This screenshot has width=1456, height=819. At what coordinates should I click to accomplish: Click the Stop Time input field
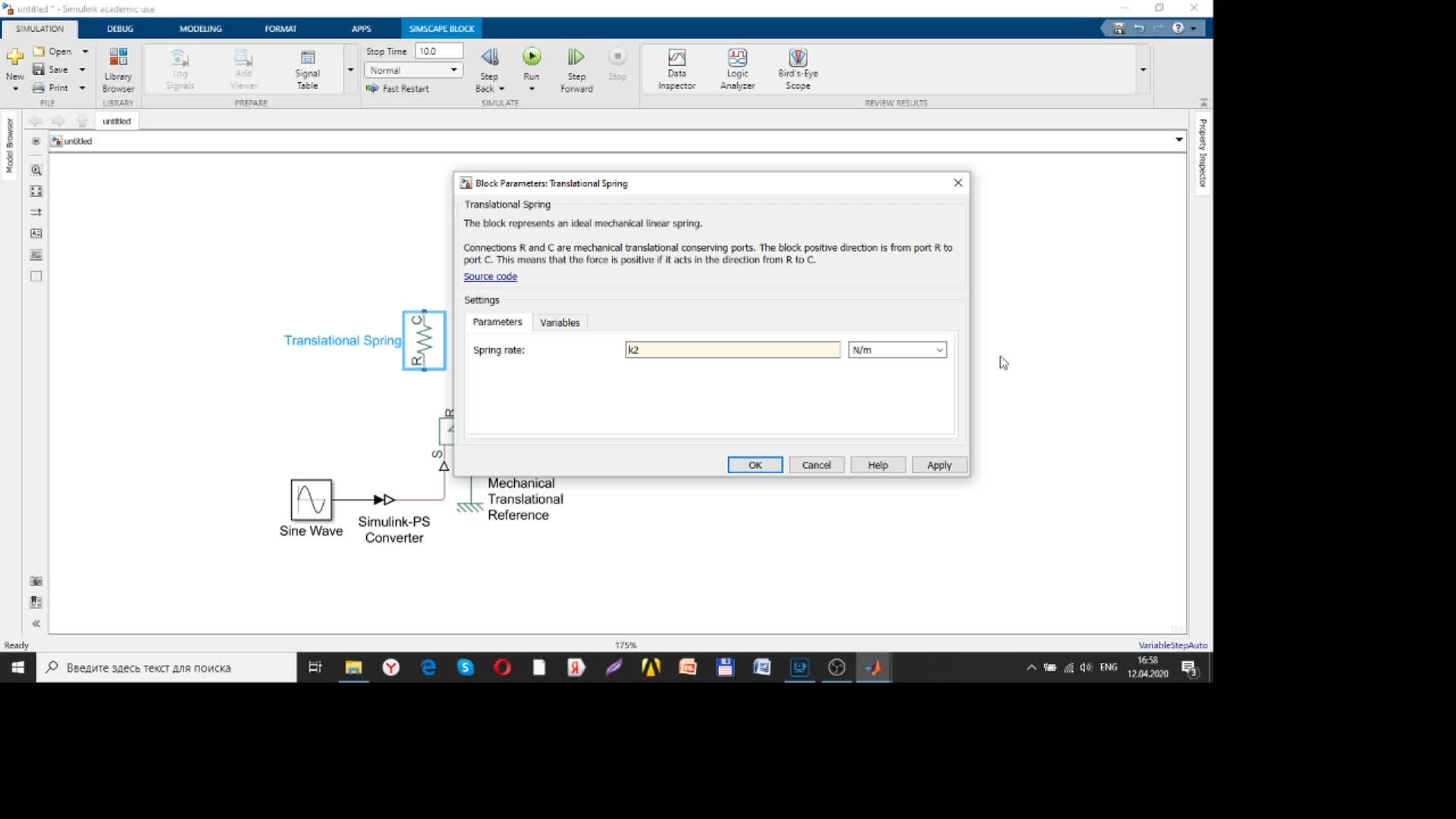point(439,52)
